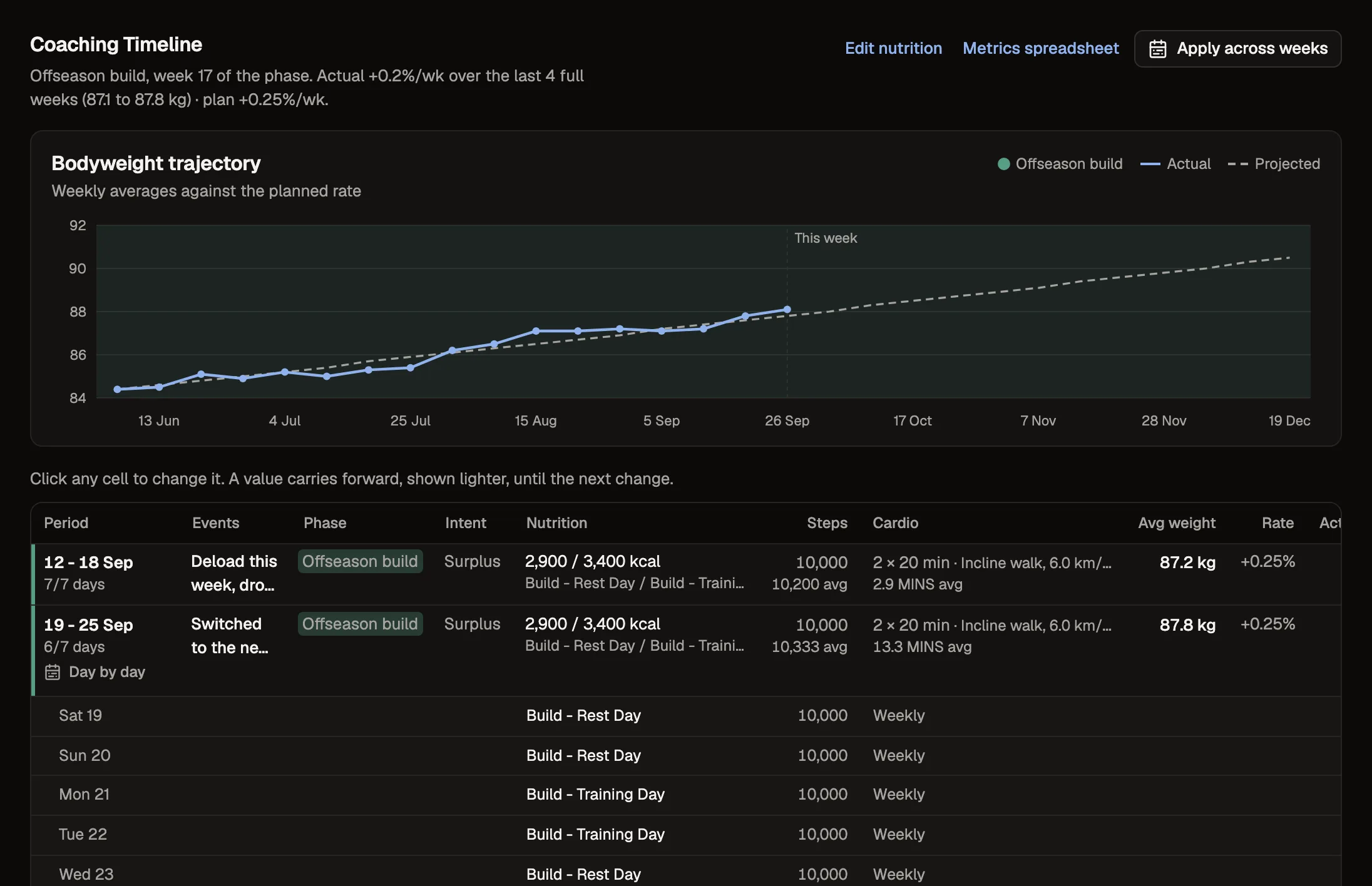The image size is (1372, 886).
Task: Click the Period column header
Action: click(66, 523)
